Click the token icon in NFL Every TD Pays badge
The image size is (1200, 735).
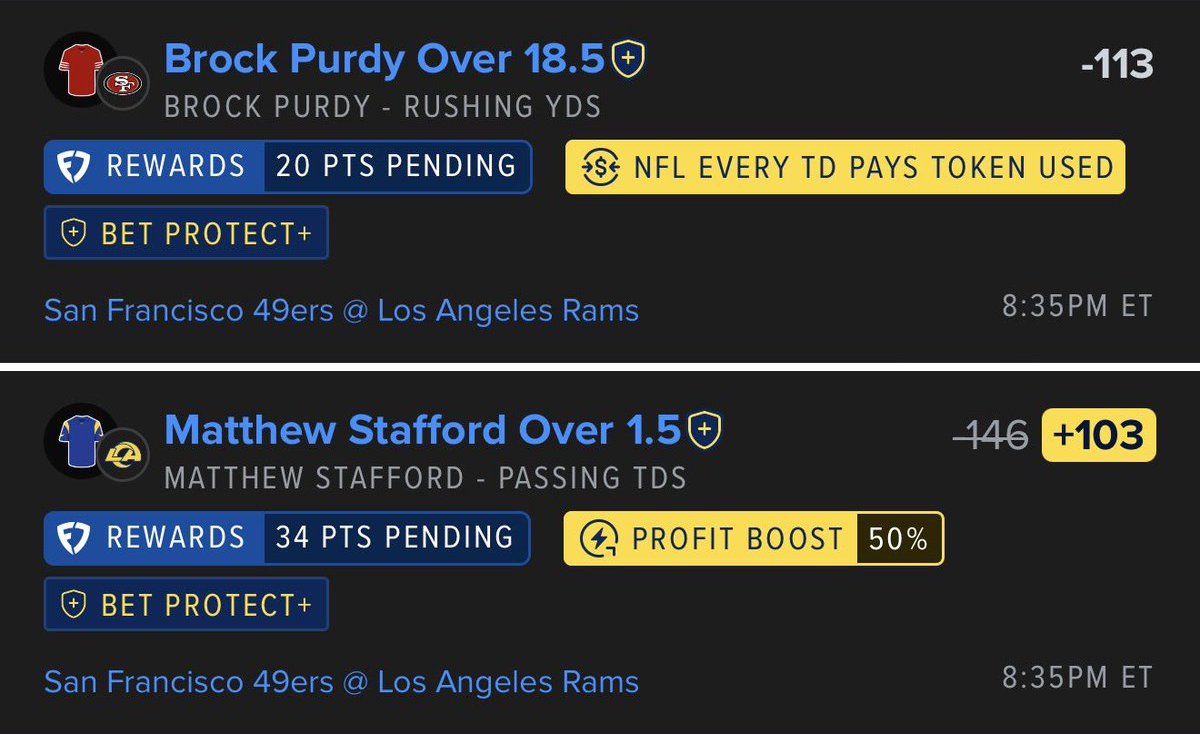pyautogui.click(x=601, y=167)
